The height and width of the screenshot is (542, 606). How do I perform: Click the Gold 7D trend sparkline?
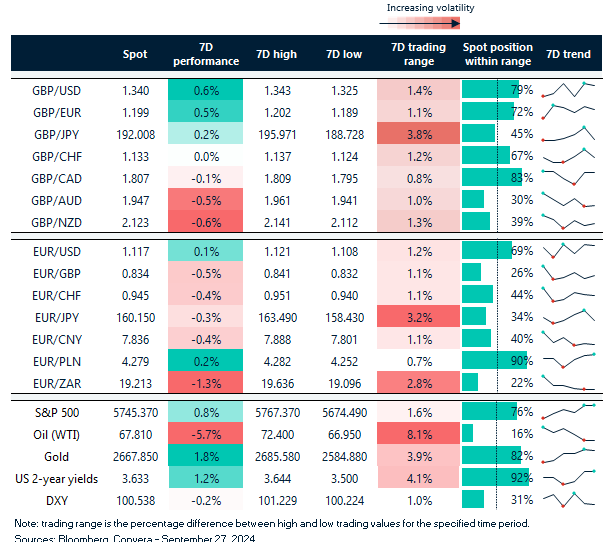(x=569, y=455)
